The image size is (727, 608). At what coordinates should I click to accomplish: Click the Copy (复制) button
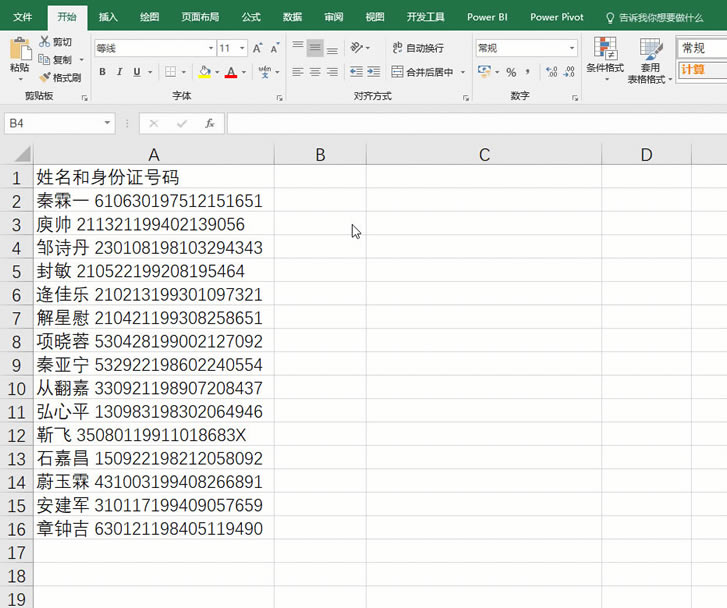click(55, 60)
